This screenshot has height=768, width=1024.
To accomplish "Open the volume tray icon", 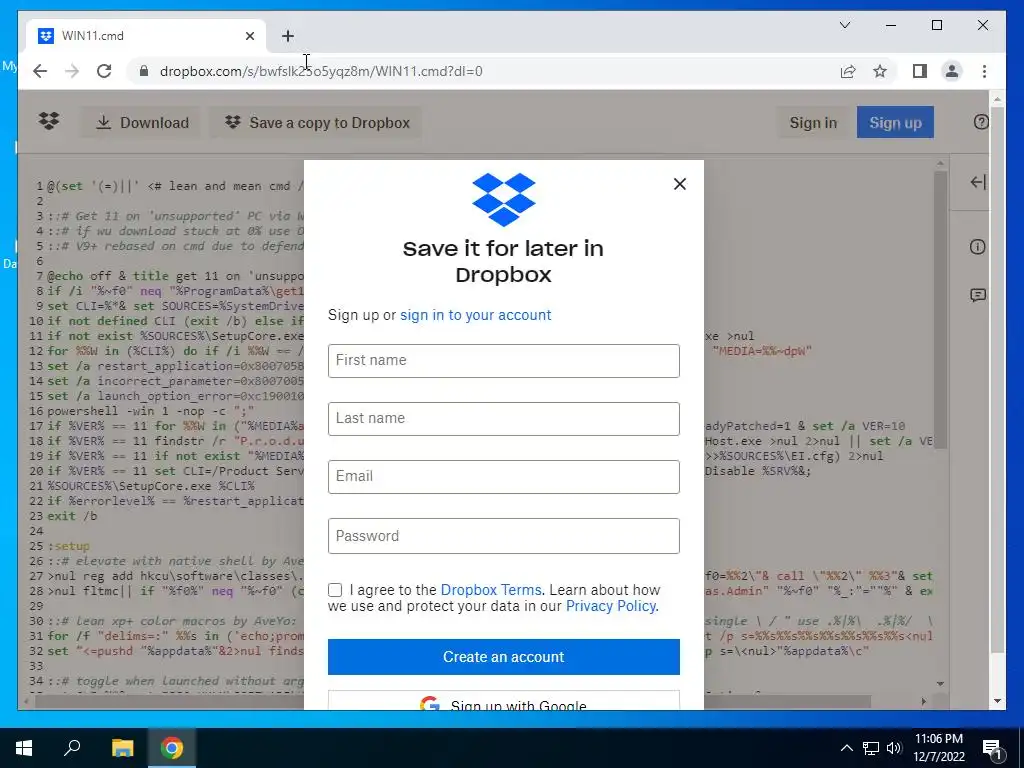I will (894, 748).
